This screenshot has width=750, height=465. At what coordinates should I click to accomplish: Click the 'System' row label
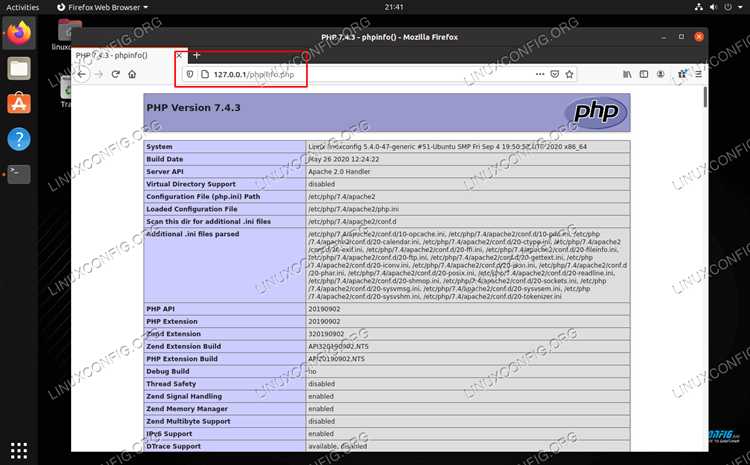coord(159,147)
